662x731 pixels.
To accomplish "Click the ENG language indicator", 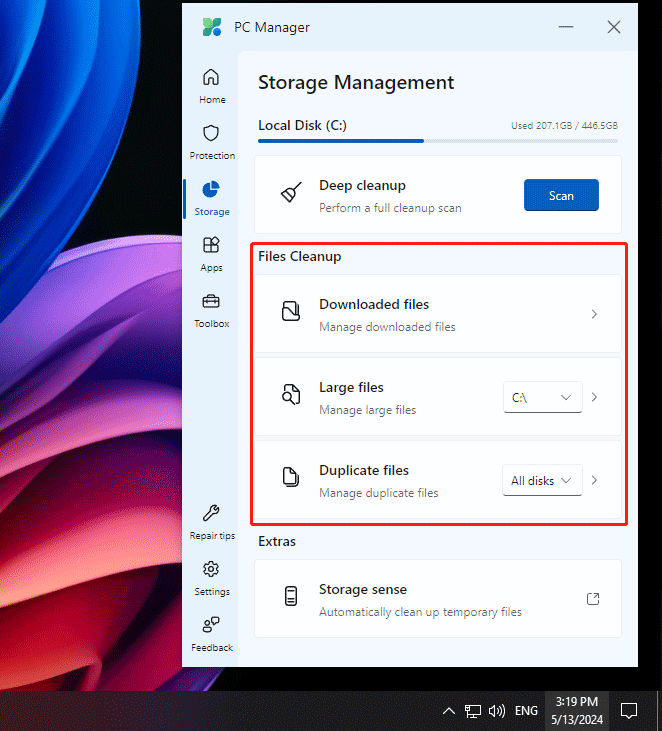I will pyautogui.click(x=526, y=710).
